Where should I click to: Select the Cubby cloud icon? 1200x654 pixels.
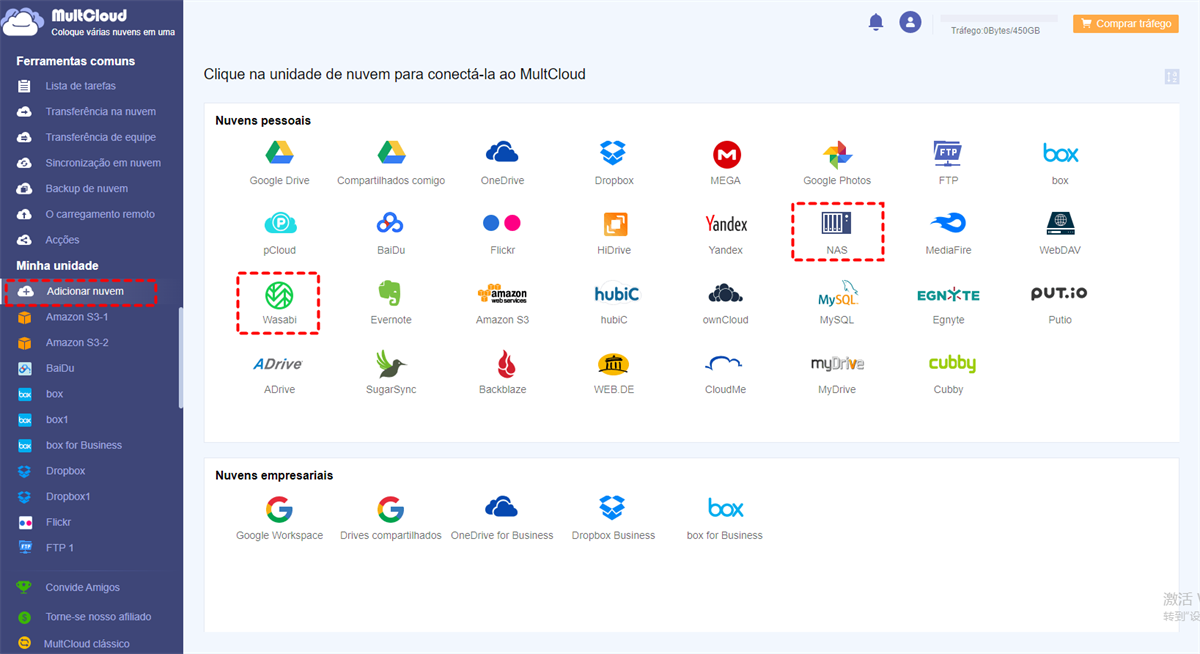coord(951,364)
